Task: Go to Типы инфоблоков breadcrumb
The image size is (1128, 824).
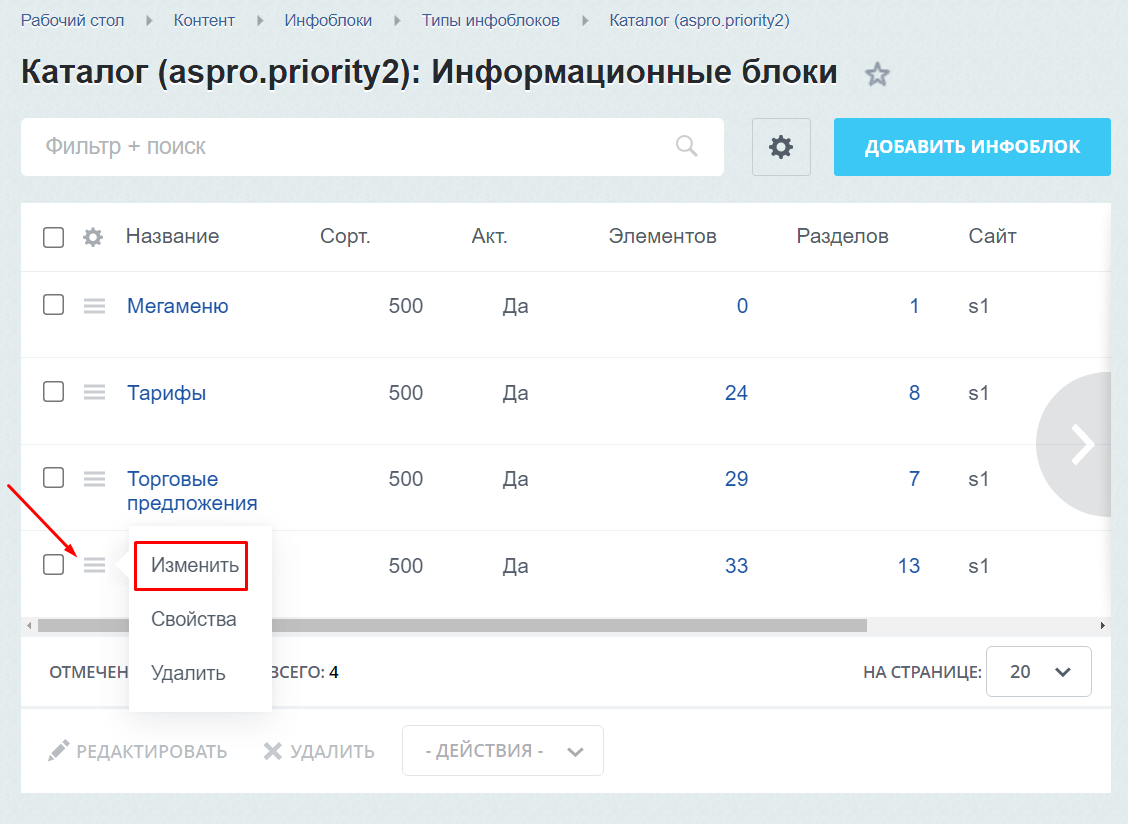Action: coord(491,20)
